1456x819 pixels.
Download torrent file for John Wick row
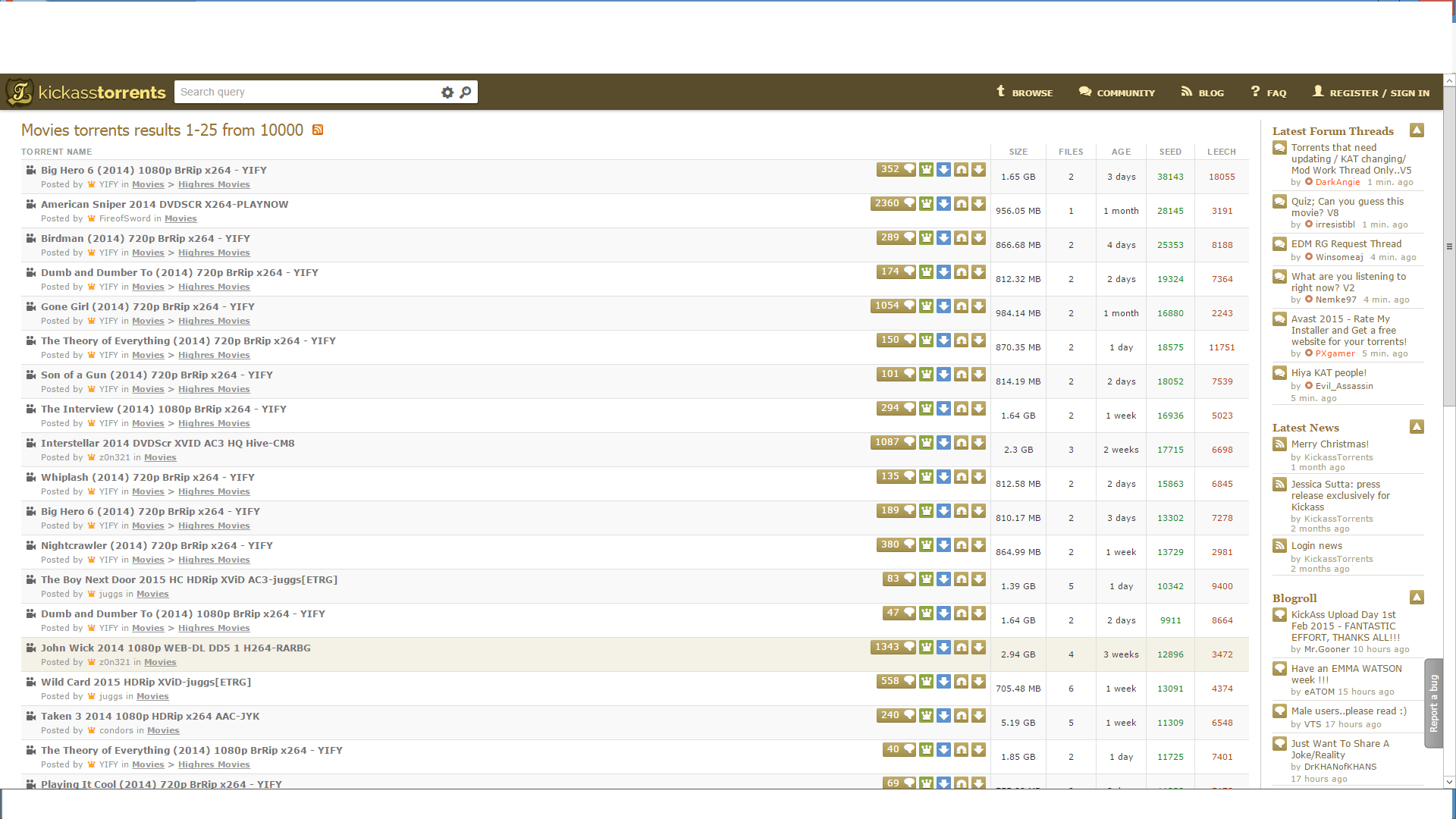point(978,648)
